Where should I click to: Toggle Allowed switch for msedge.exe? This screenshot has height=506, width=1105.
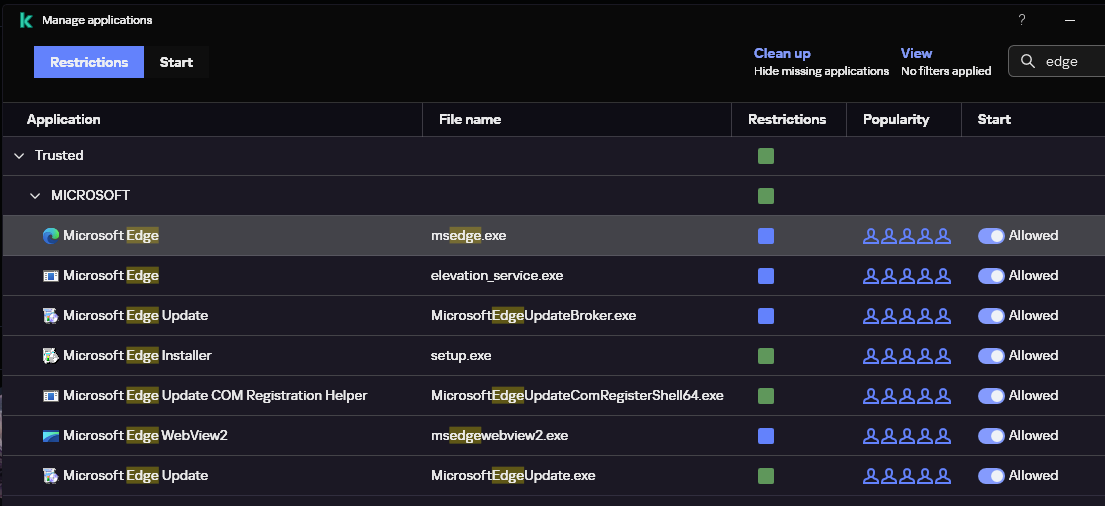[991, 236]
